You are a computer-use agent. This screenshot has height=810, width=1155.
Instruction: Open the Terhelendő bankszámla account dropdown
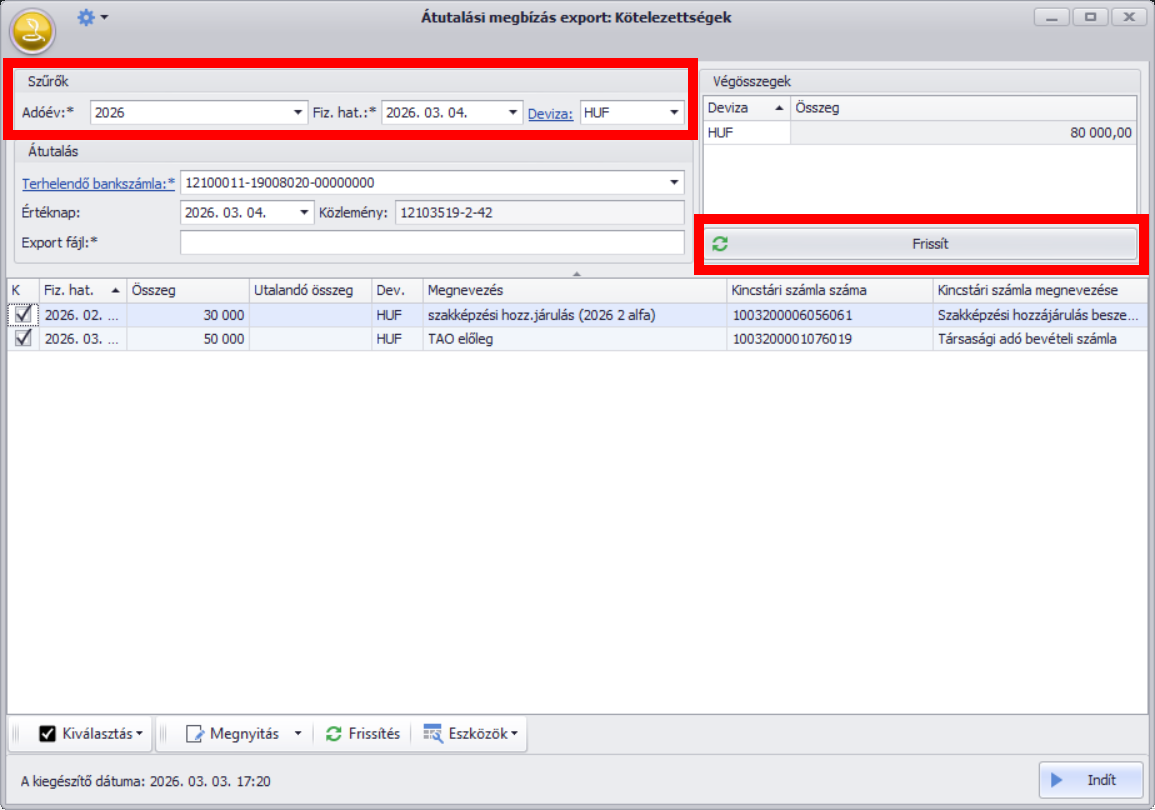point(675,183)
